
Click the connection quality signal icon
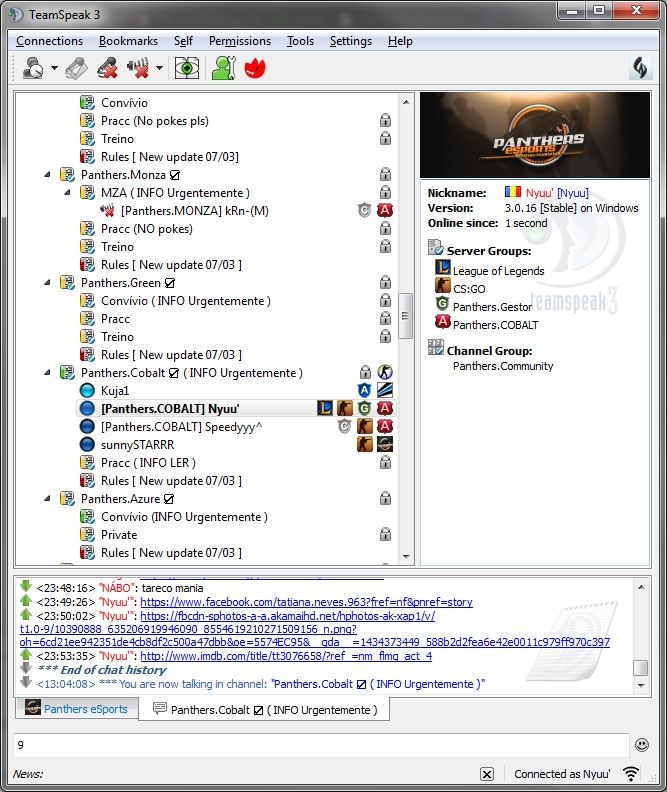coord(631,774)
